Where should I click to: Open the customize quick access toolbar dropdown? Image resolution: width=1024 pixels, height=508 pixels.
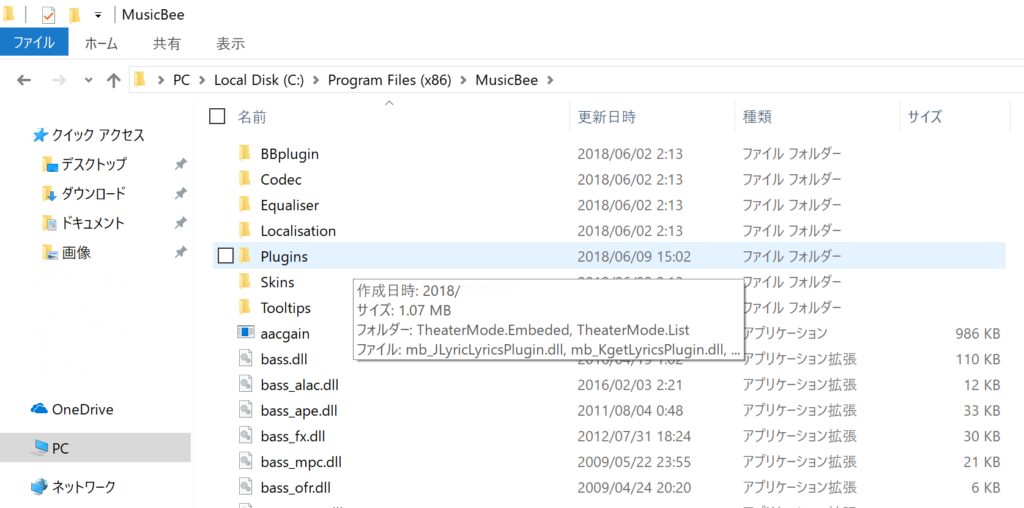pyautogui.click(x=98, y=15)
